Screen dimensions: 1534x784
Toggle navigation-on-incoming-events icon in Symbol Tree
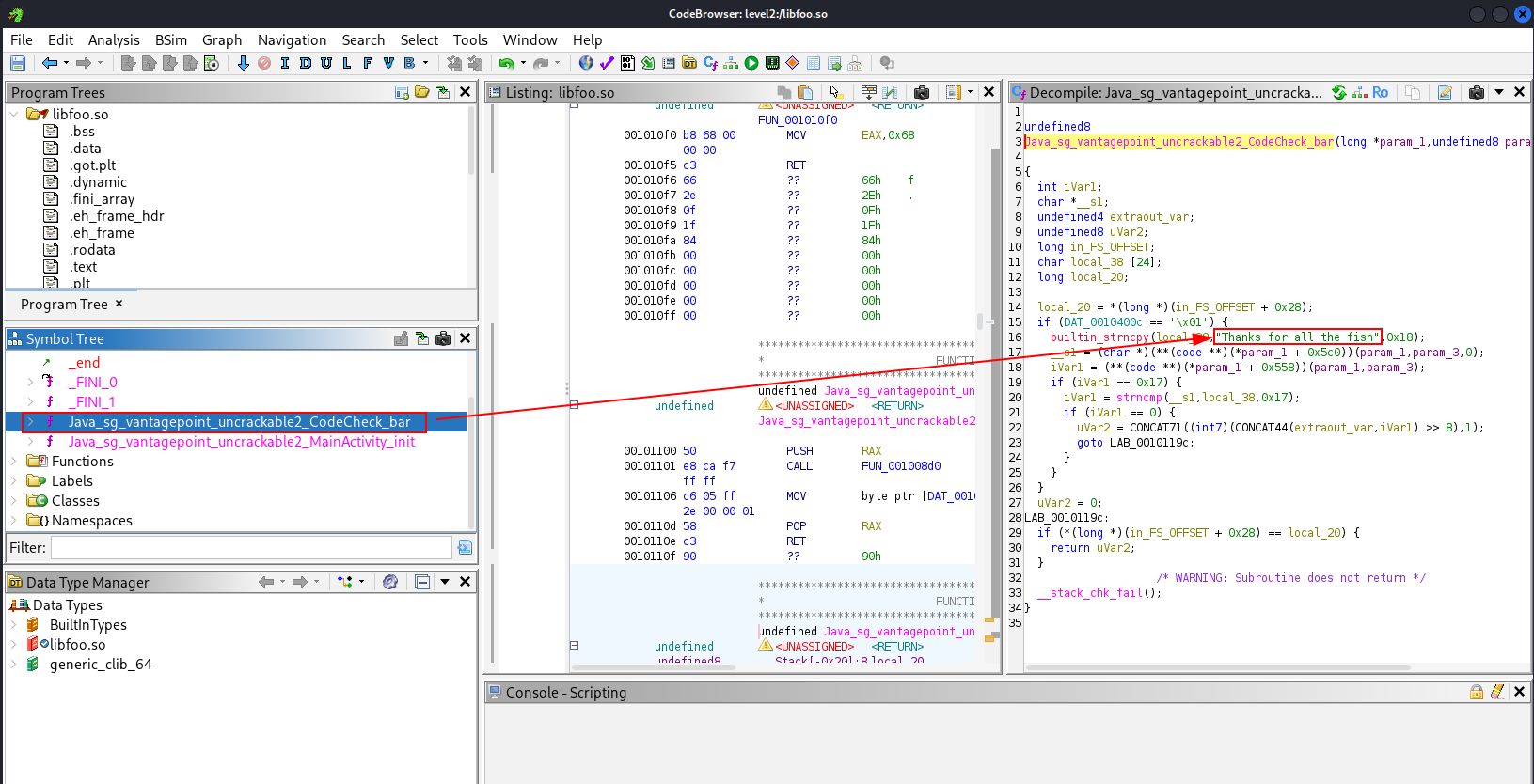[x=422, y=338]
